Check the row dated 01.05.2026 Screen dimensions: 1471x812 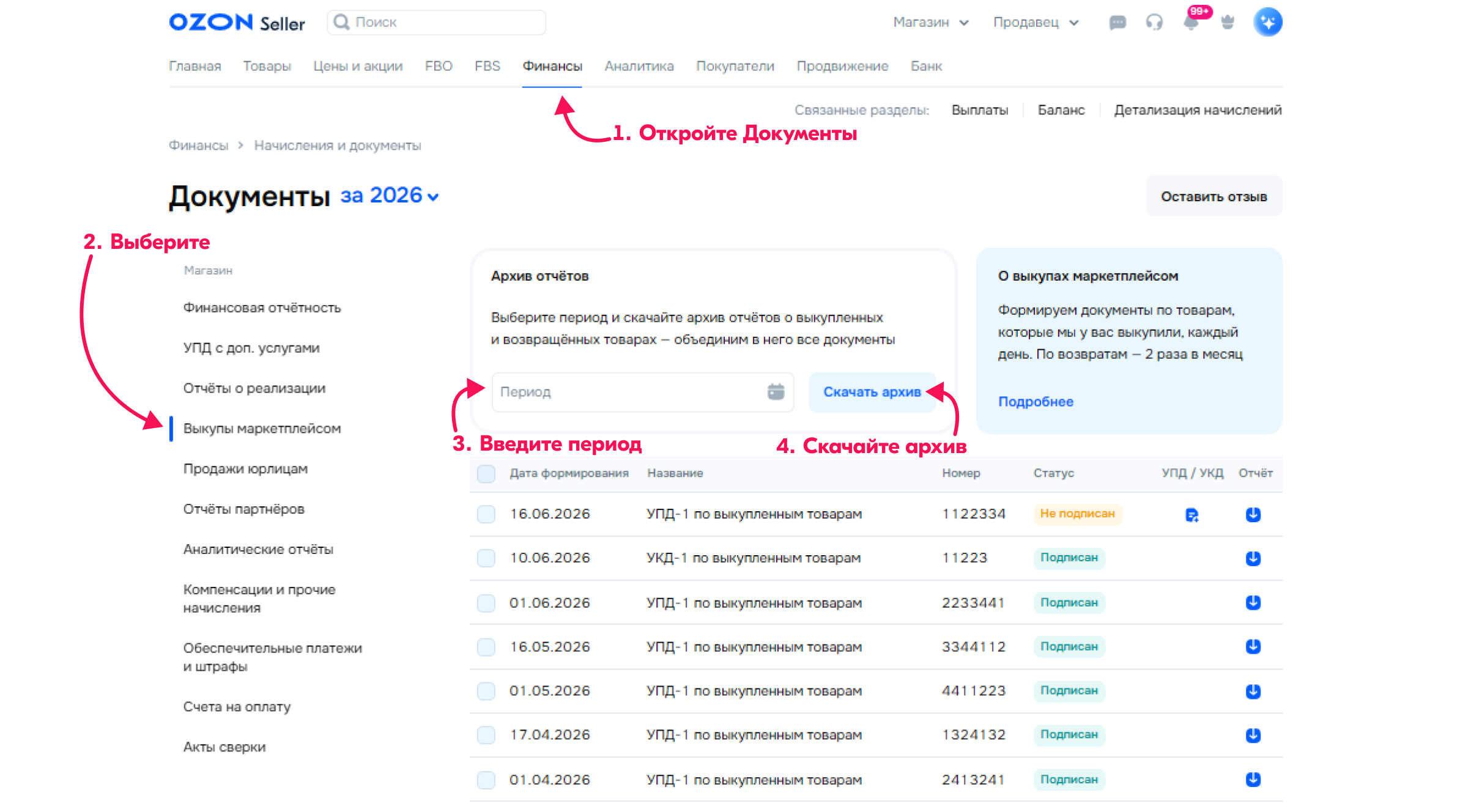(x=486, y=691)
